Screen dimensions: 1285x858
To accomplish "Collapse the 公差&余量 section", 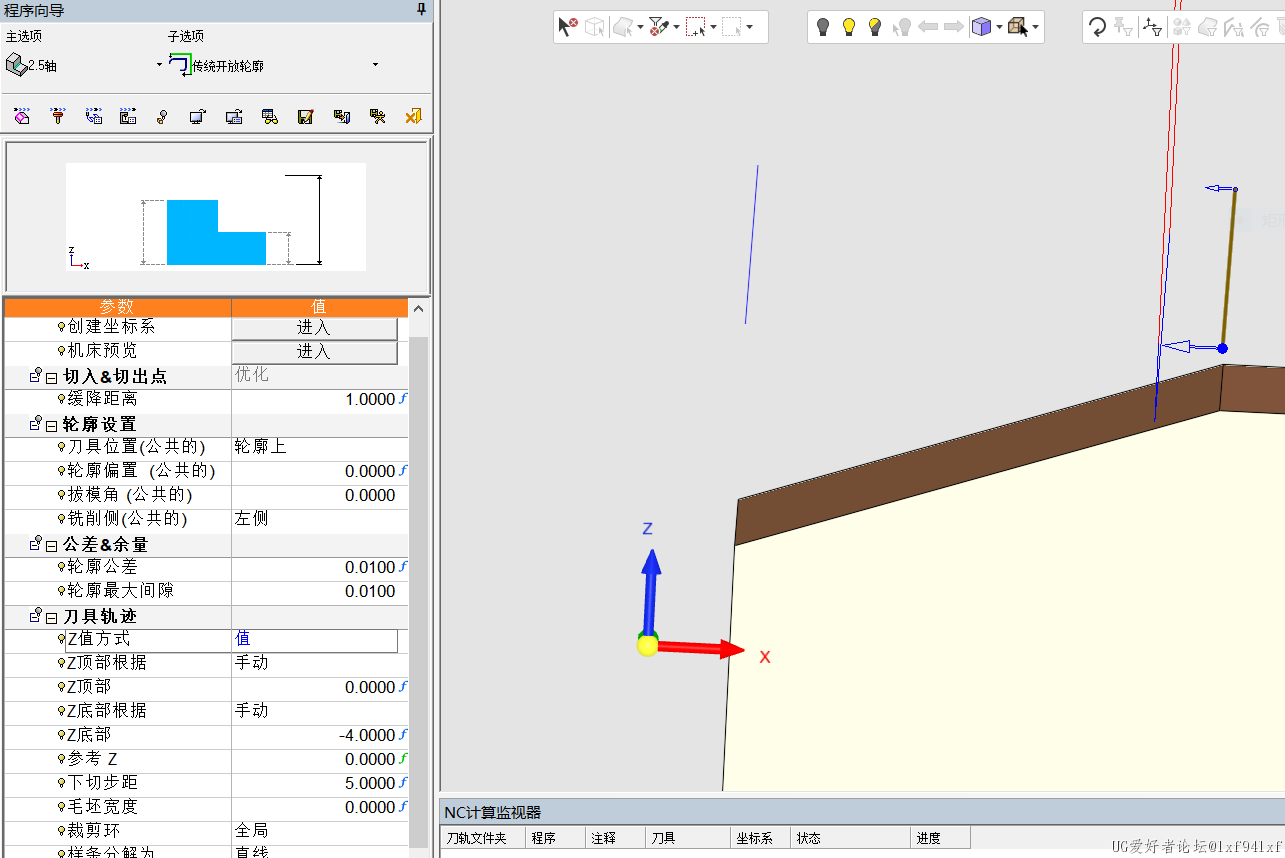I will pos(51,545).
